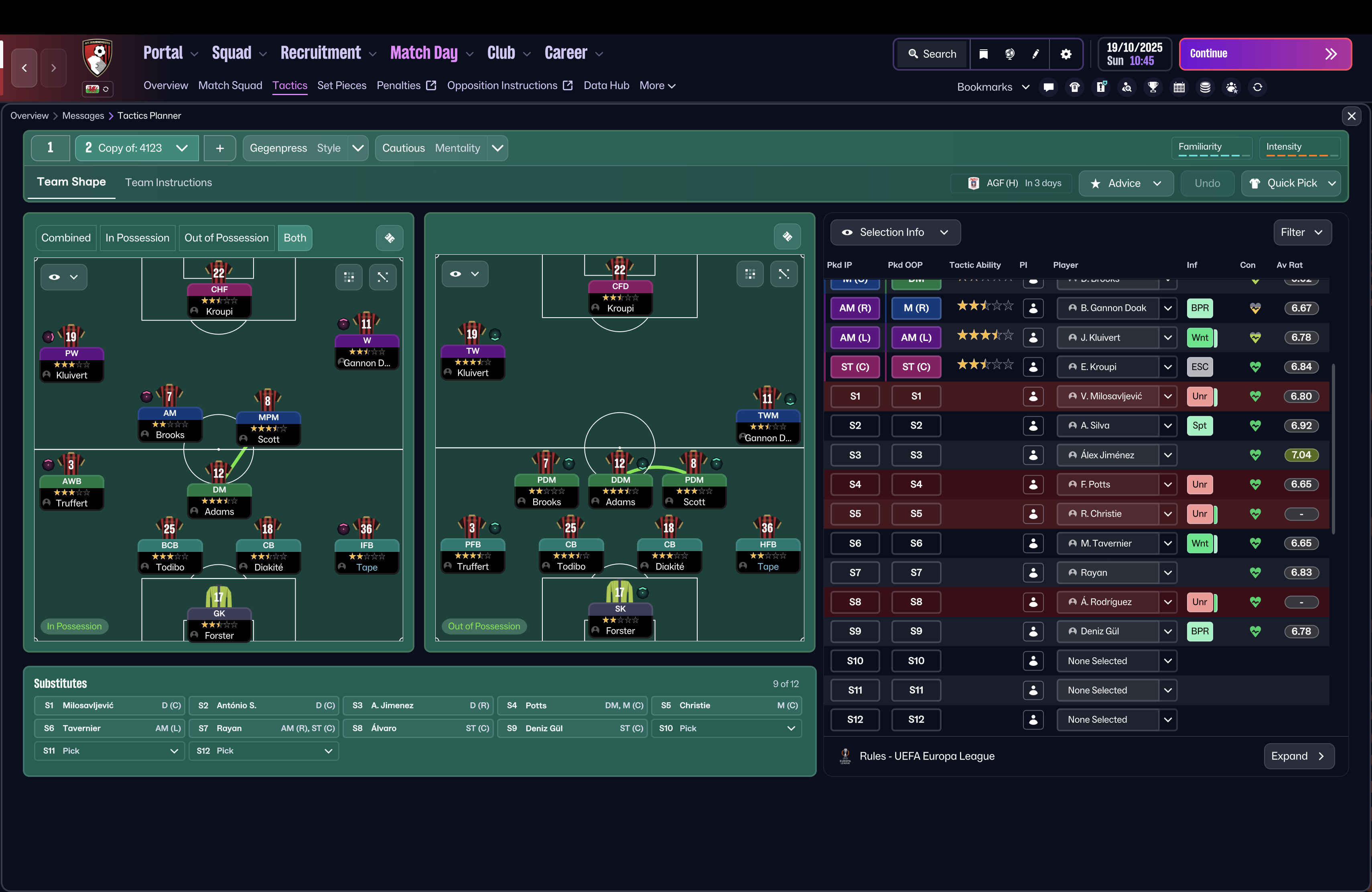Viewport: 1372px width, 892px height.
Task: Click expand arrows on In Possession pitch
Action: (x=383, y=277)
